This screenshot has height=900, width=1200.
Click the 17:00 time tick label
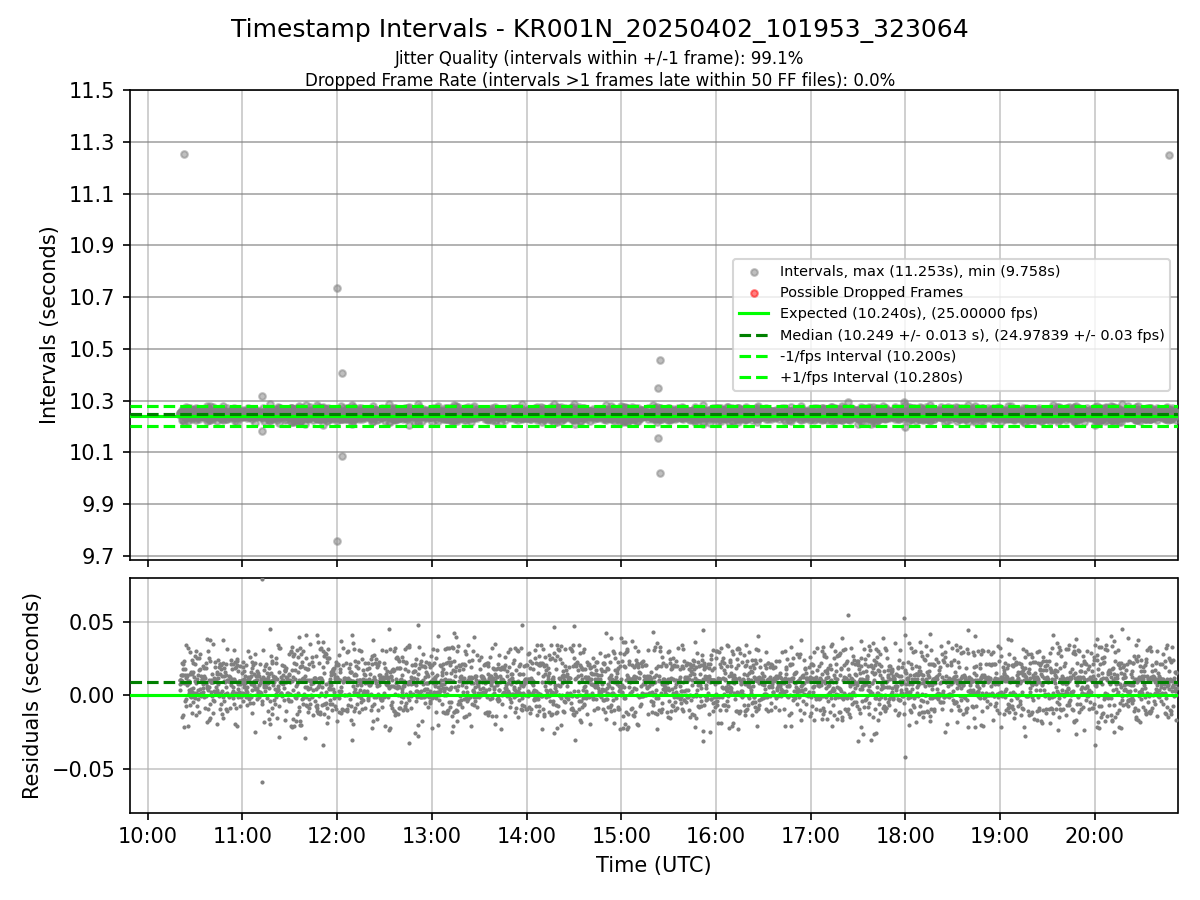[x=810, y=835]
